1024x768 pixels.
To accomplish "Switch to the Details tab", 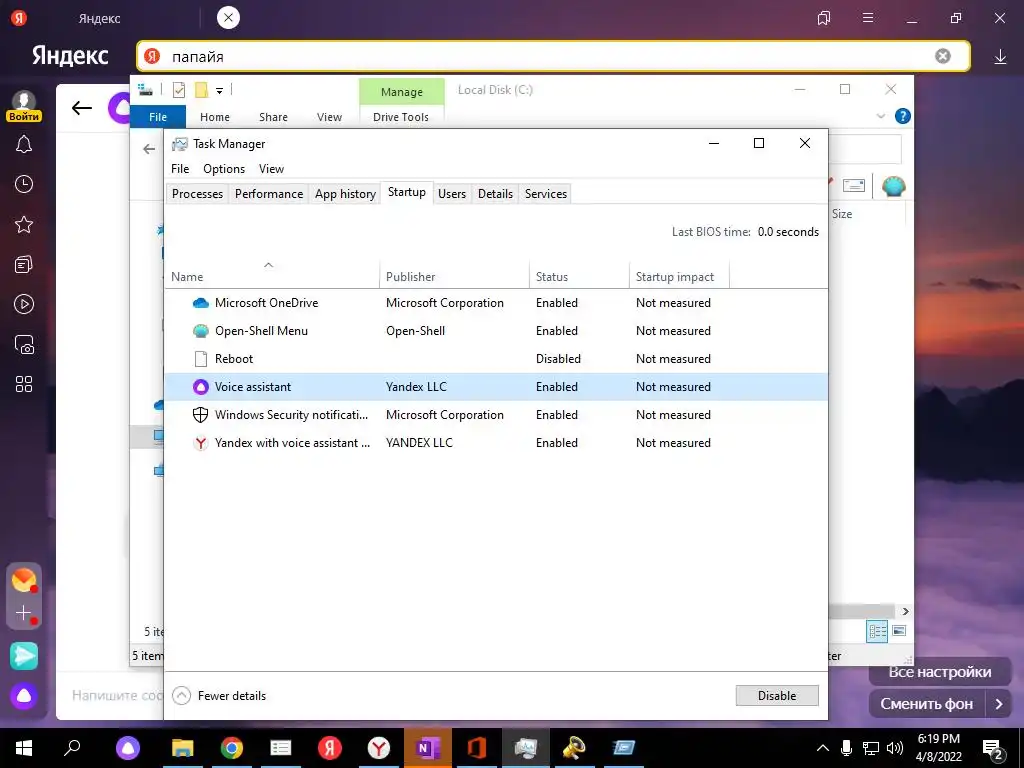I will [495, 193].
